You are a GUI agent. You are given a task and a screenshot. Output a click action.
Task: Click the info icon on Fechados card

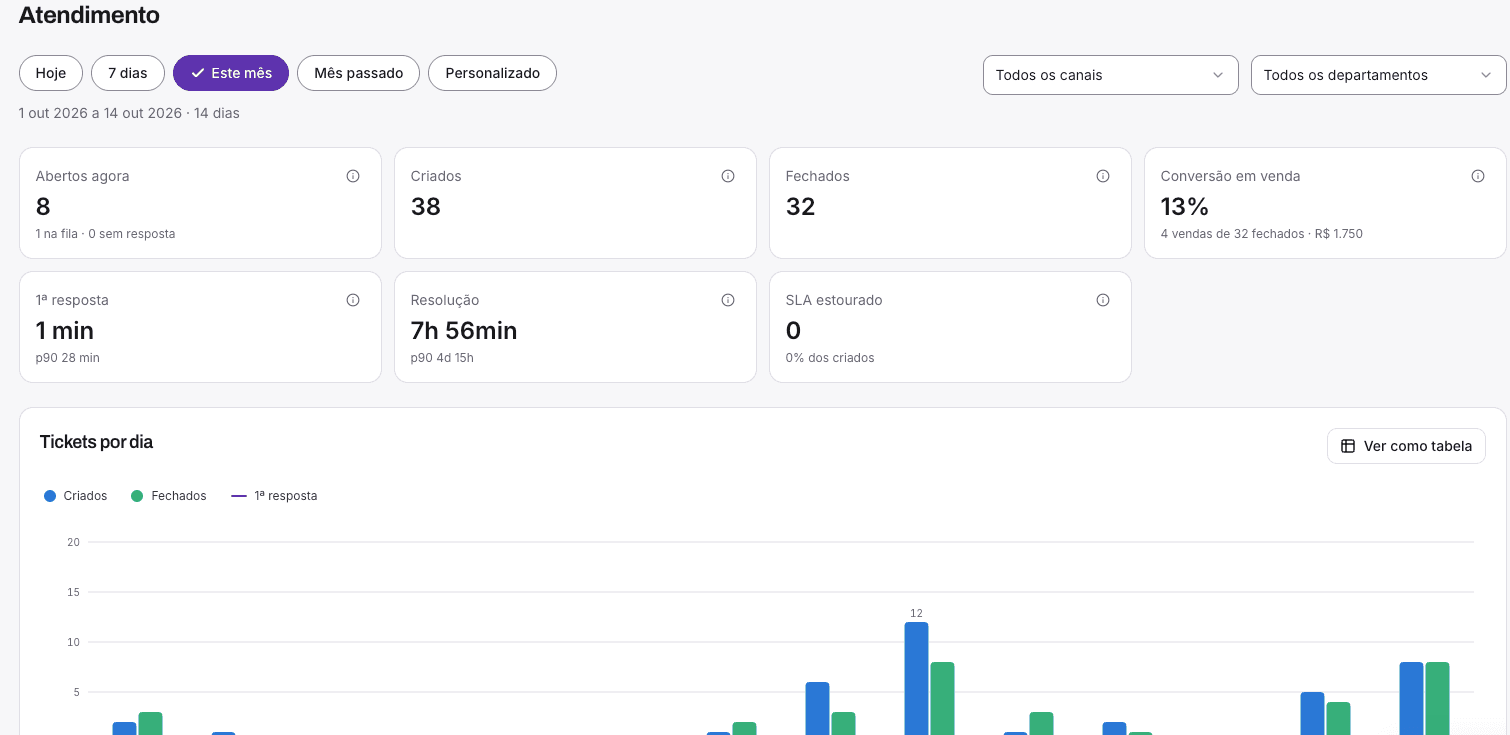point(1103,176)
